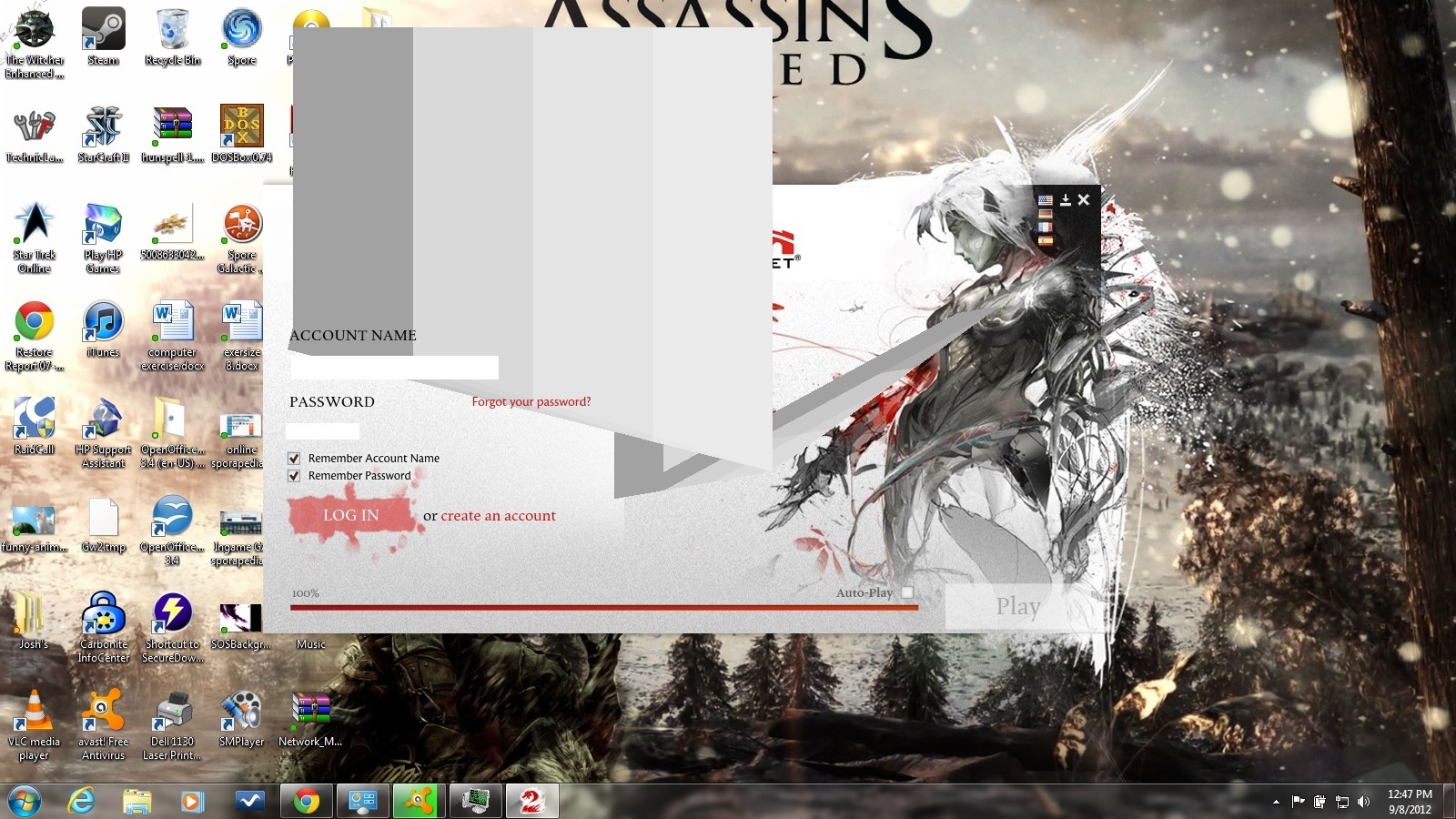Open Windows Media Player from taskbar
The image size is (1456, 819).
click(192, 802)
